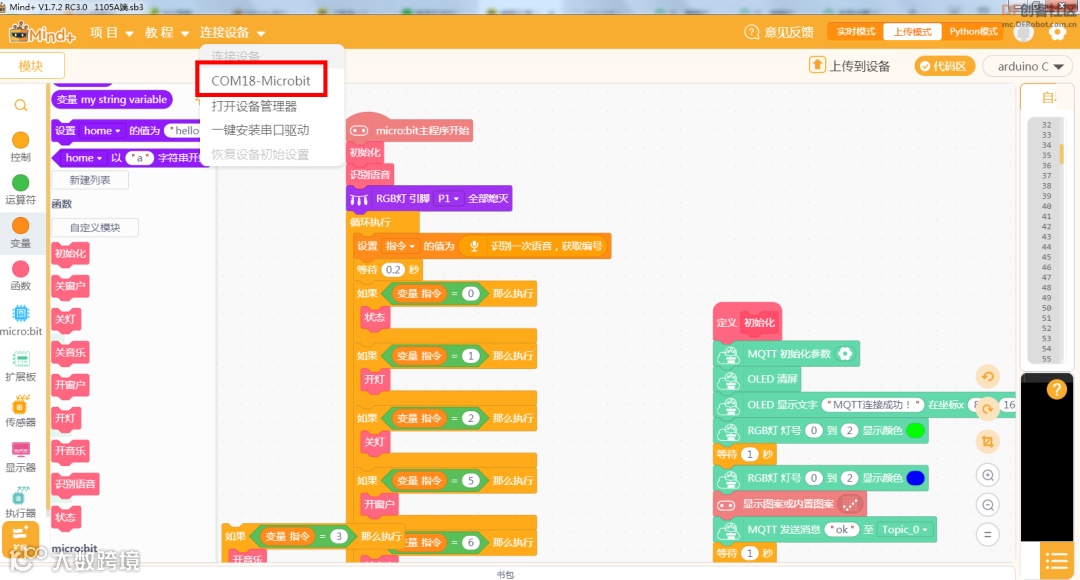
Task: Pick the green RGB灯 color swatch
Action: 915,431
